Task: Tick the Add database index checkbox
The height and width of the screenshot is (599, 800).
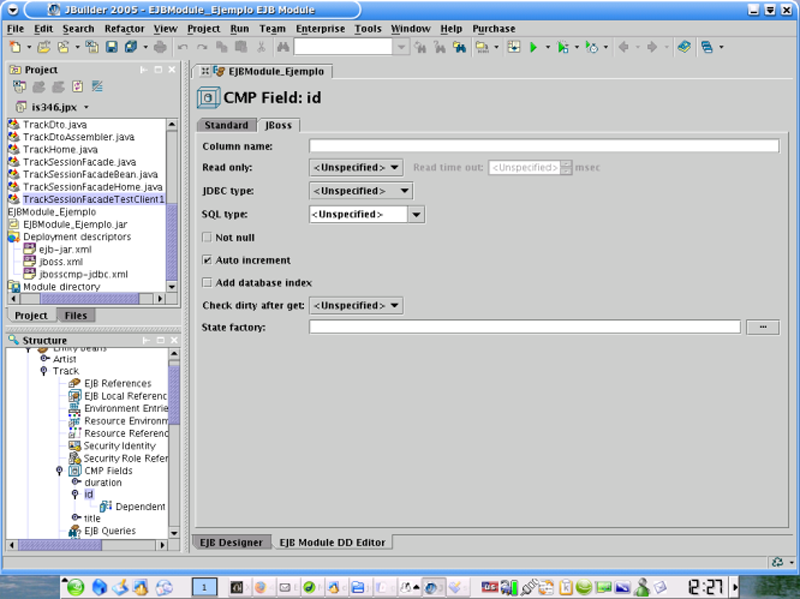Action: (x=207, y=283)
